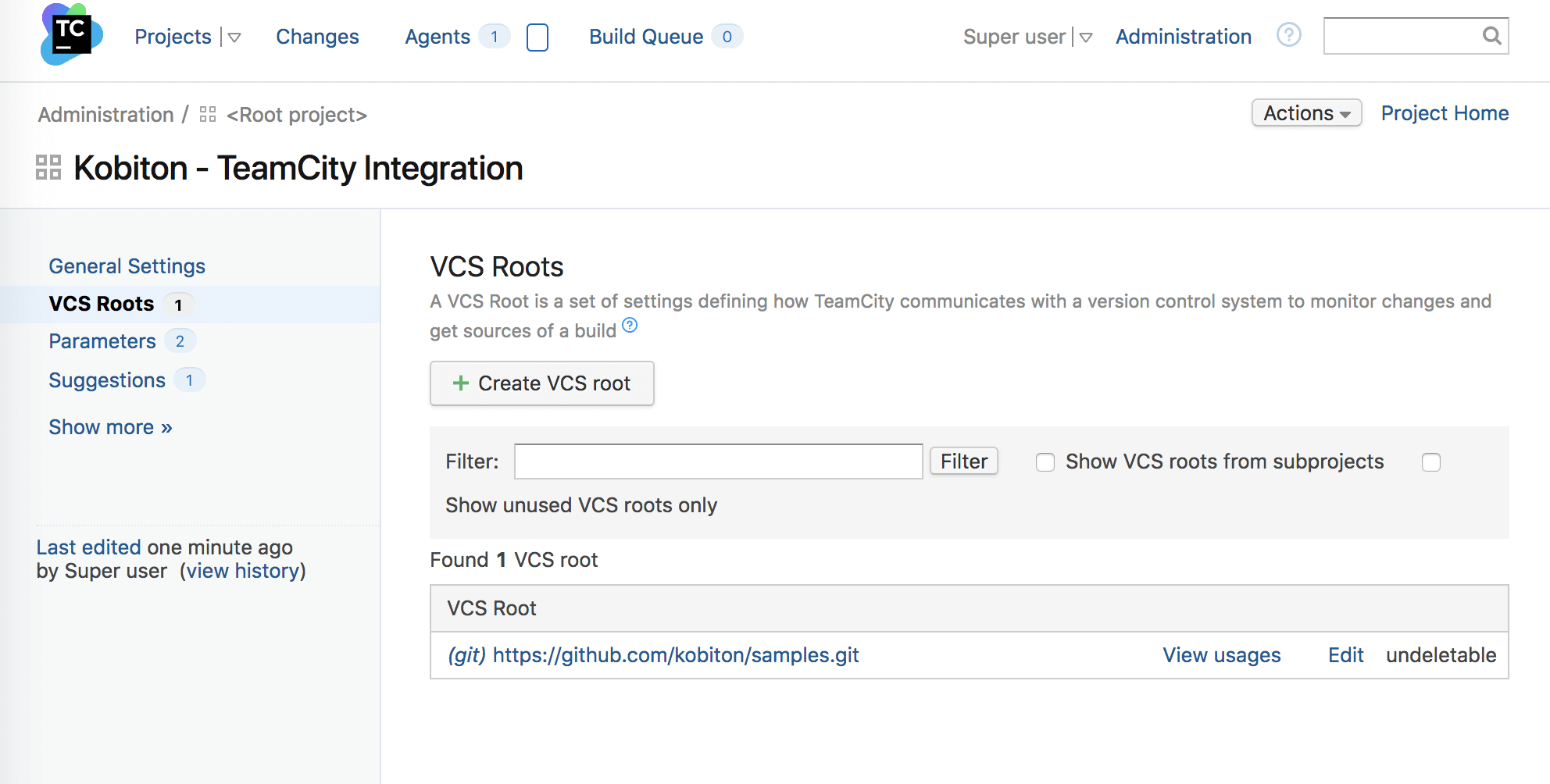This screenshot has width=1550, height=784.
Task: Click the Agents count badge showing 1
Action: 494,37
